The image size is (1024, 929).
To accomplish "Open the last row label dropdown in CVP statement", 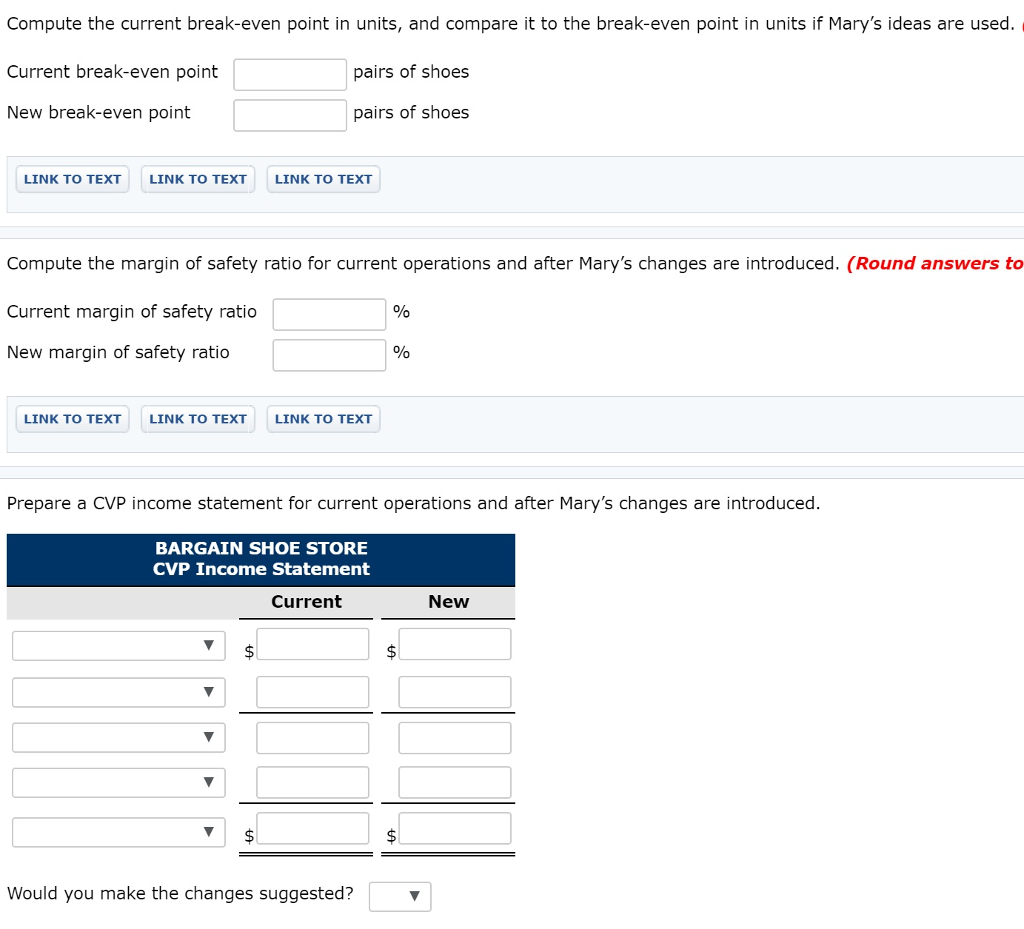I will 118,832.
